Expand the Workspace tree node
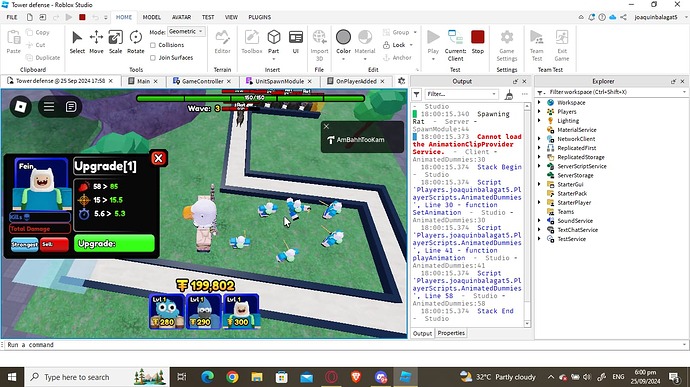 click(540, 102)
